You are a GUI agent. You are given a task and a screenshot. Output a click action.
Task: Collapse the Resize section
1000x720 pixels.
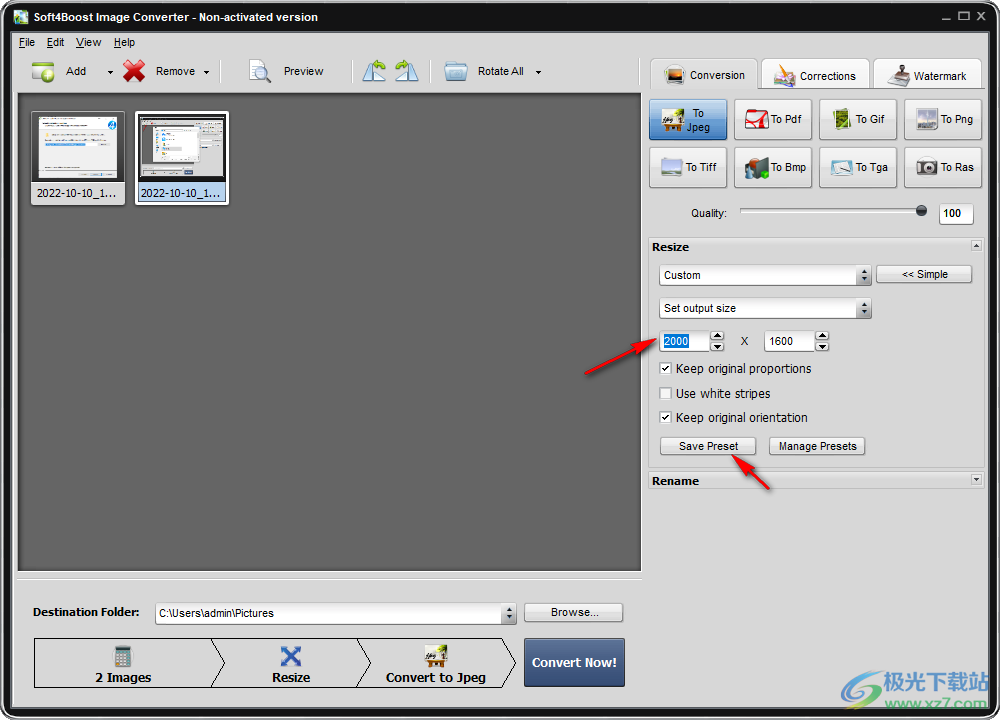976,246
